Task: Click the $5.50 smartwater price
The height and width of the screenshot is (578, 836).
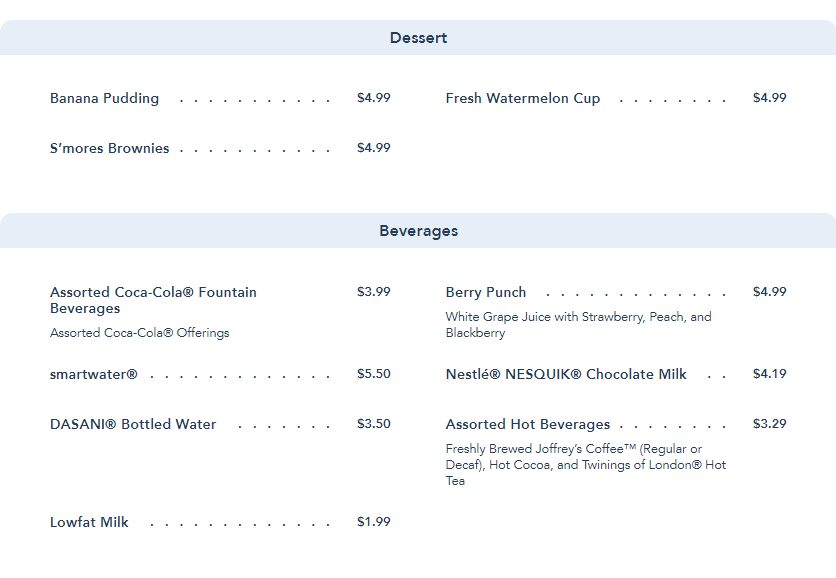Action: coord(374,374)
